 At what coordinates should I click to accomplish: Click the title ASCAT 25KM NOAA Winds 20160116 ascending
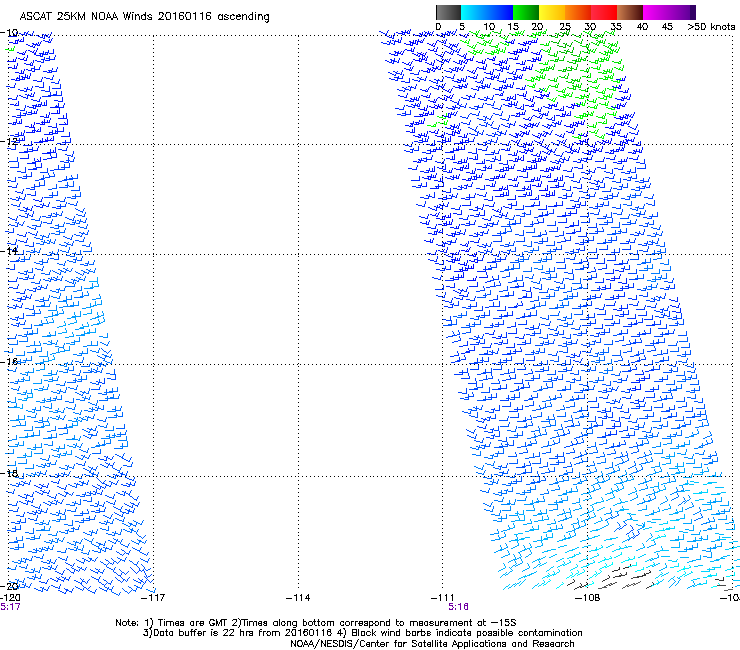point(144,17)
